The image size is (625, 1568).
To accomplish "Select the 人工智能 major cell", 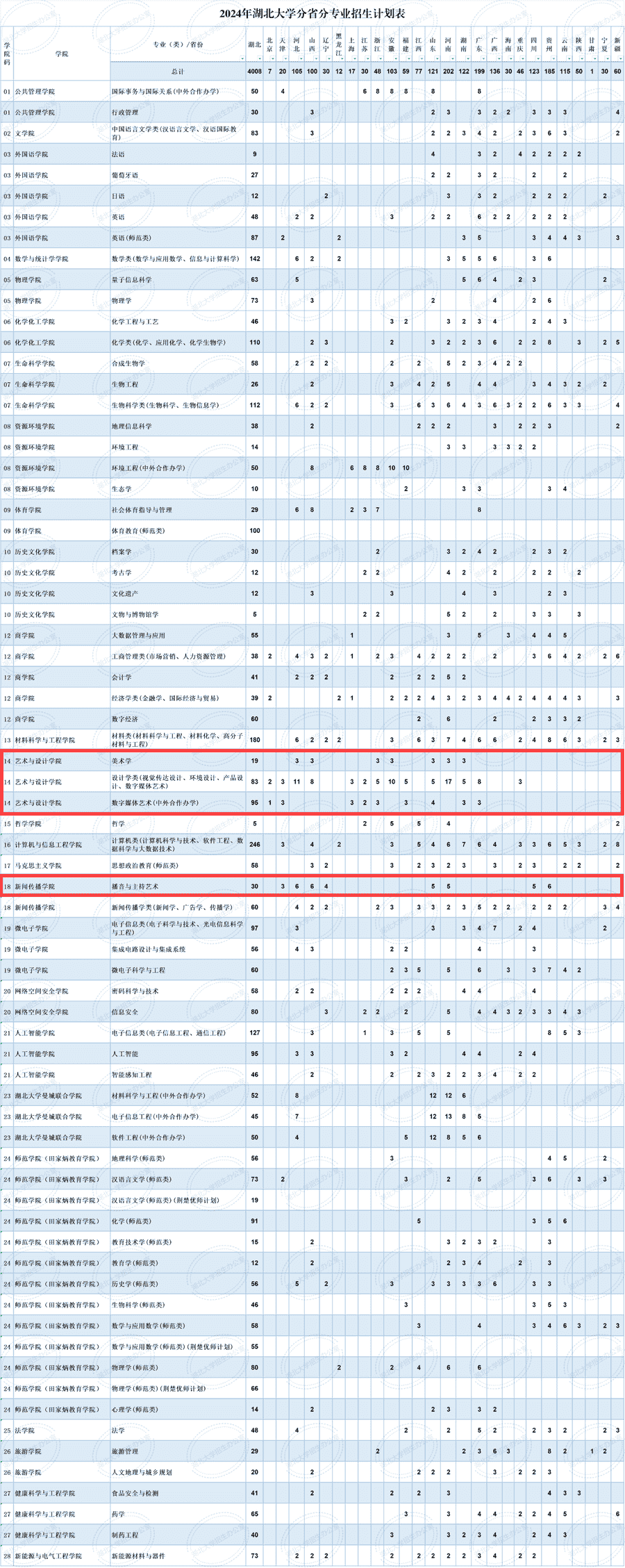I will click(178, 1053).
